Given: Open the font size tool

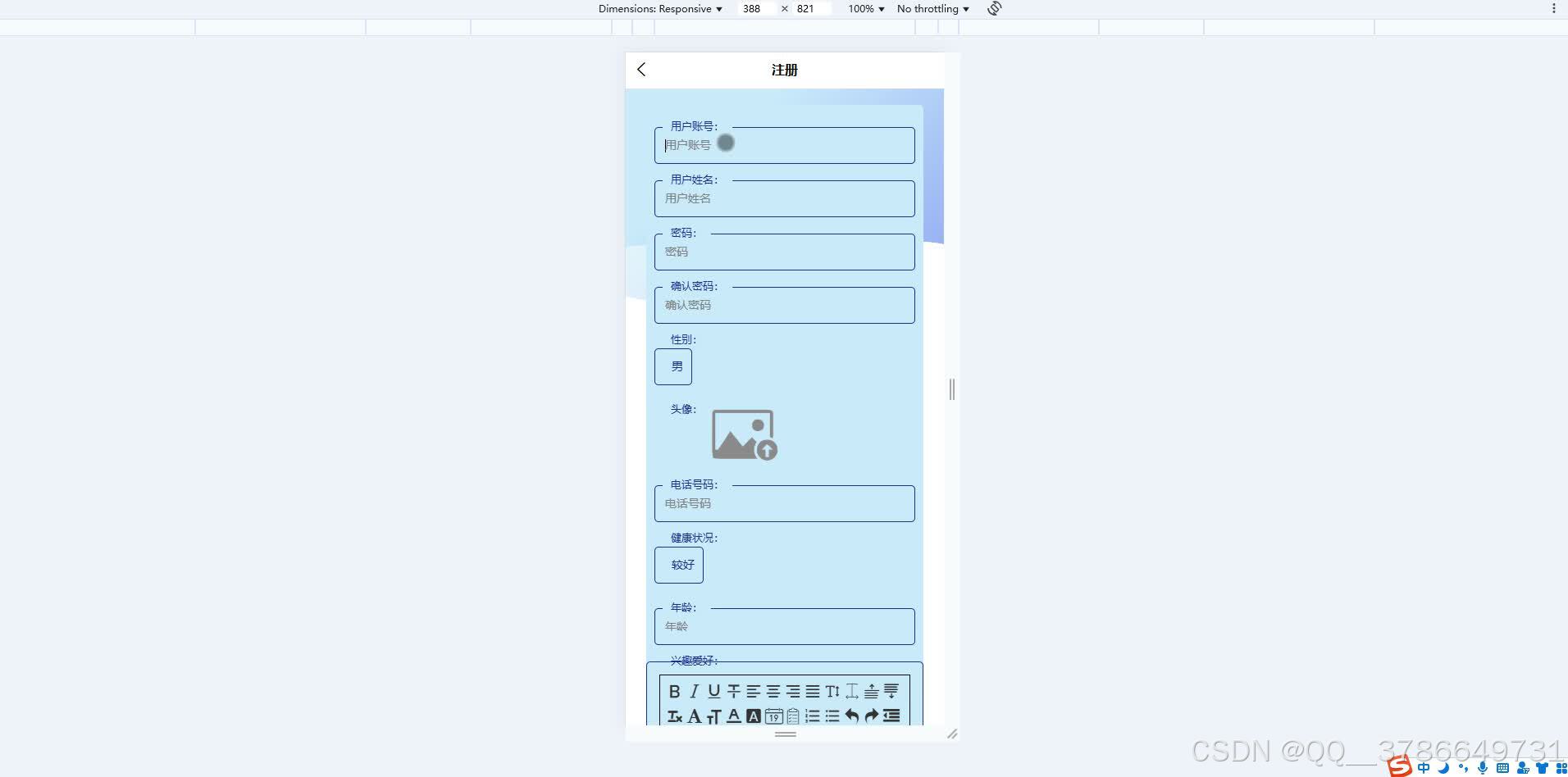Looking at the screenshot, I should [713, 716].
